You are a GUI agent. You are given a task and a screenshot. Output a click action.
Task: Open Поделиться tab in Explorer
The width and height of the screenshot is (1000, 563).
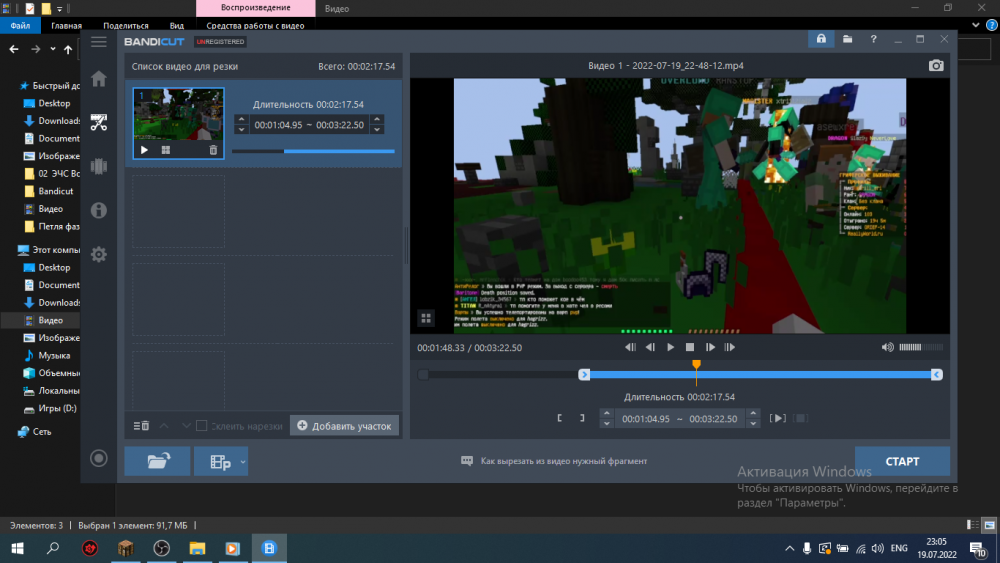tap(126, 26)
